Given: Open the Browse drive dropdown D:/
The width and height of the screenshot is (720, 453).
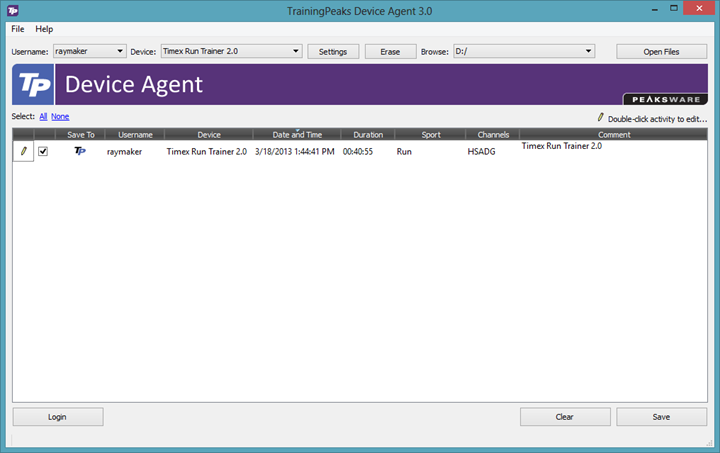Looking at the screenshot, I should coord(524,51).
